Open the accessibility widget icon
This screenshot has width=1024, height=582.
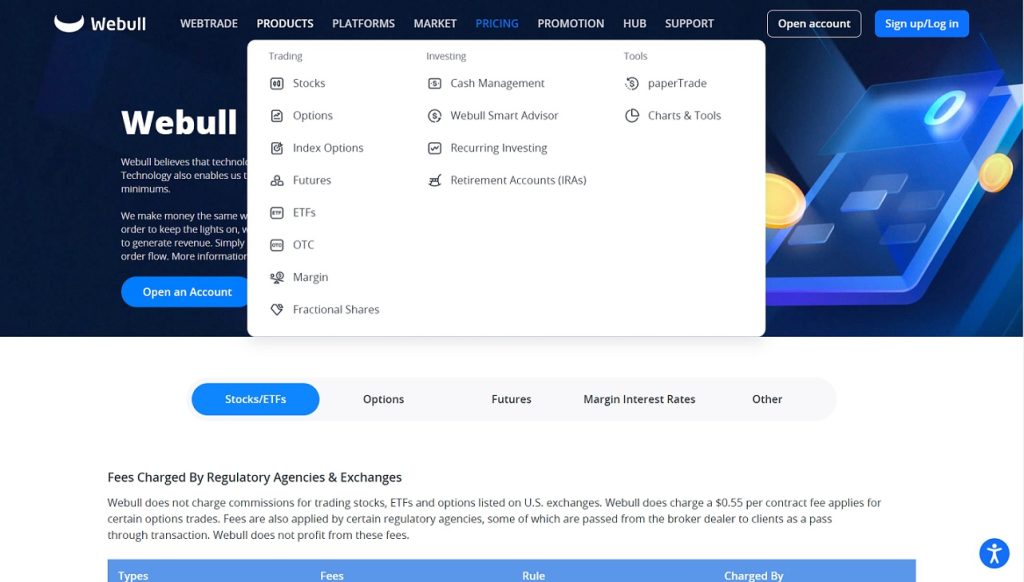point(993,553)
